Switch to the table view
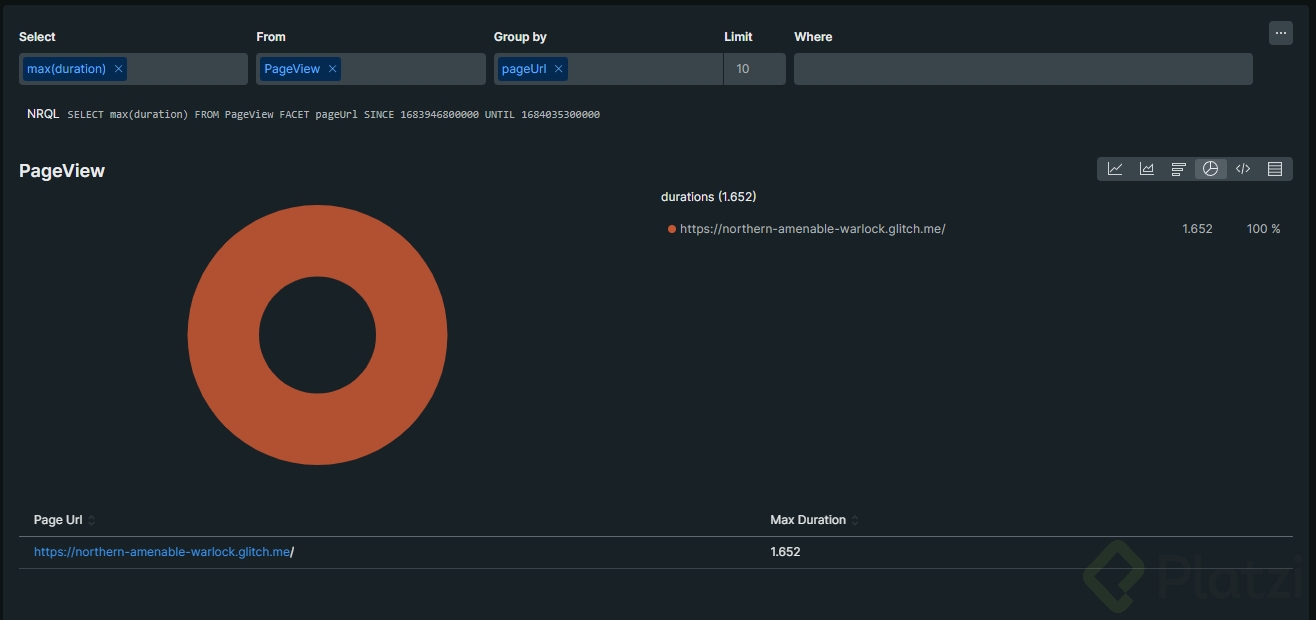Image resolution: width=1316 pixels, height=620 pixels. coord(1275,169)
